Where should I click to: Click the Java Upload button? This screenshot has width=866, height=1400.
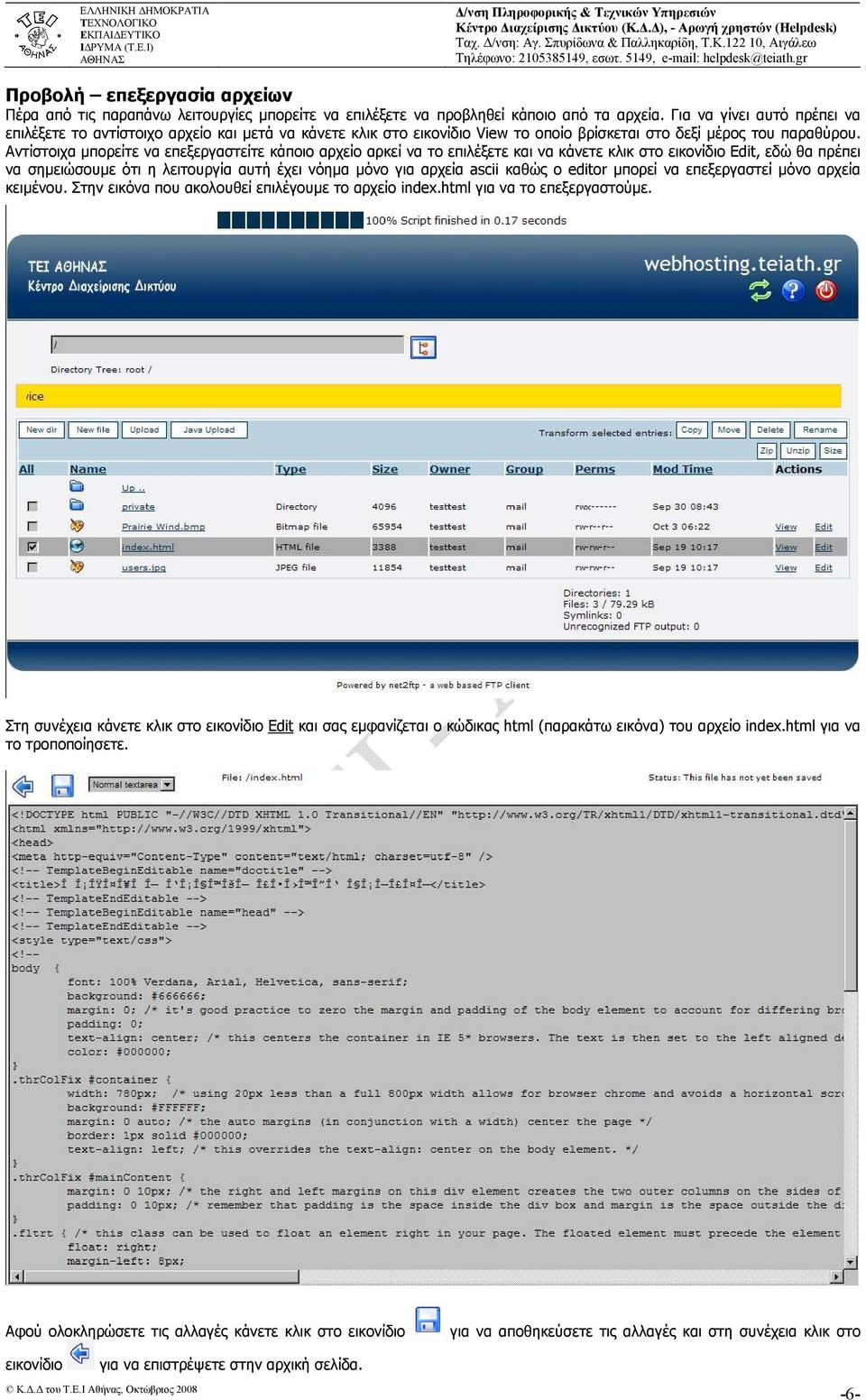[x=209, y=430]
